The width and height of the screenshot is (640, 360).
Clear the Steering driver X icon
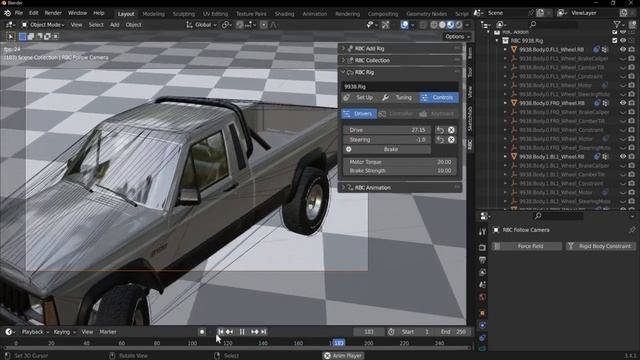pos(451,140)
